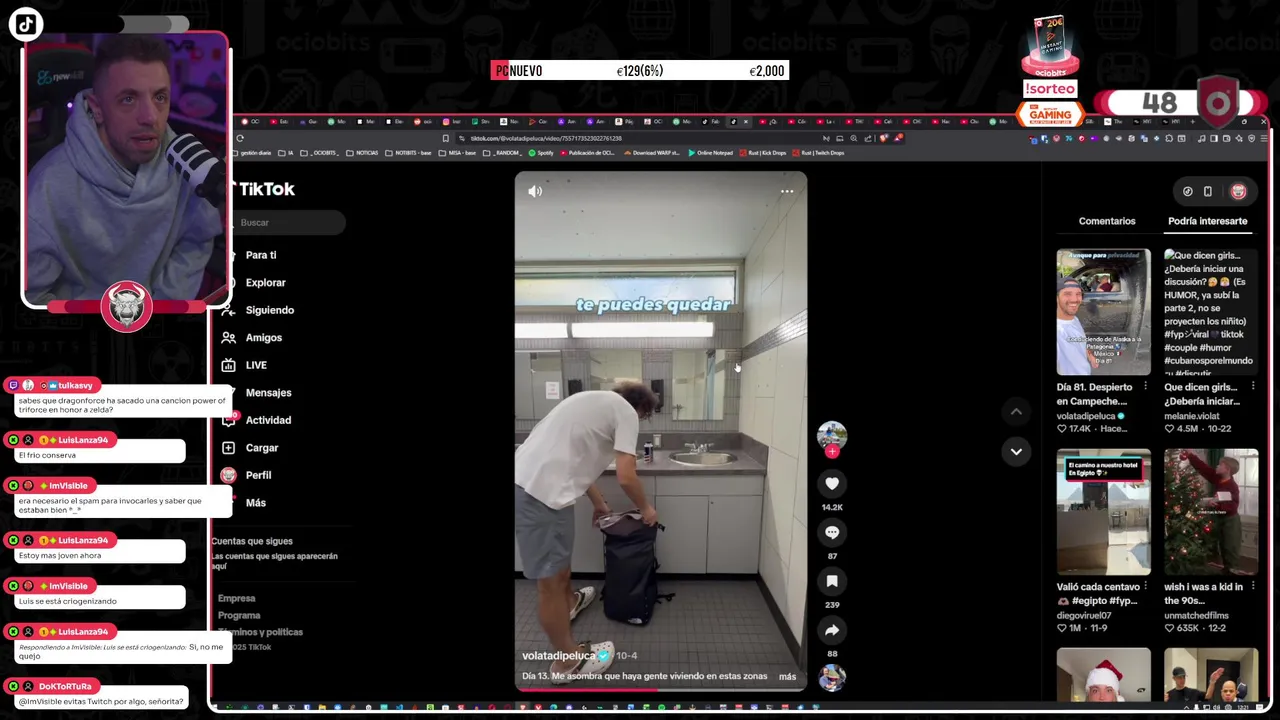Screen dimensions: 1280x720
Task: Click the phone app icon in top pill
Action: point(1208,191)
